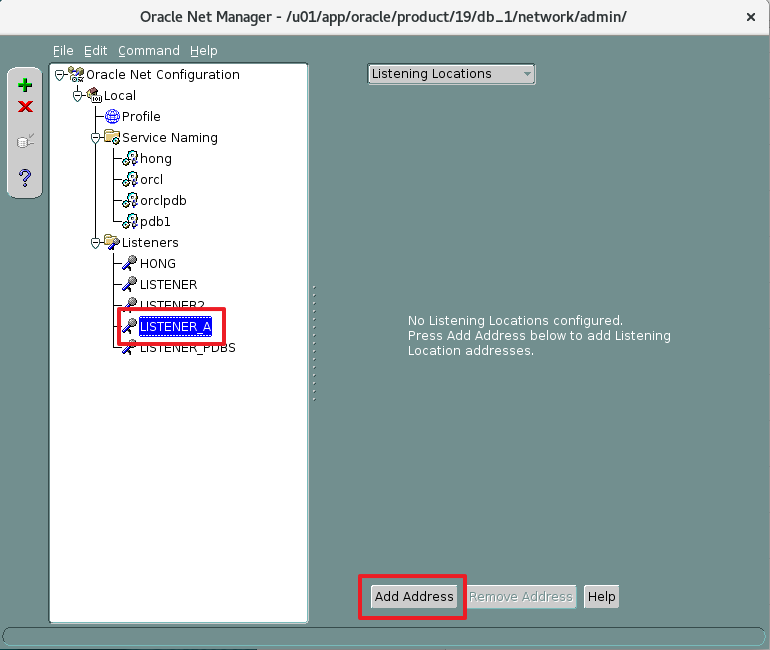This screenshot has height=650, width=770.
Task: Click the disabled Remove Address button
Action: click(521, 596)
